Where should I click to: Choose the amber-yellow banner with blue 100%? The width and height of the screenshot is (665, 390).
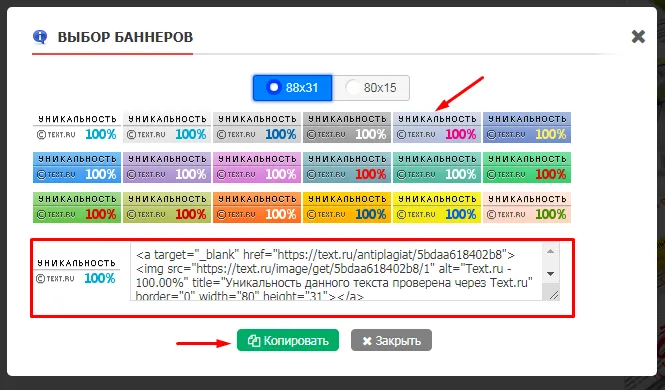(346, 207)
